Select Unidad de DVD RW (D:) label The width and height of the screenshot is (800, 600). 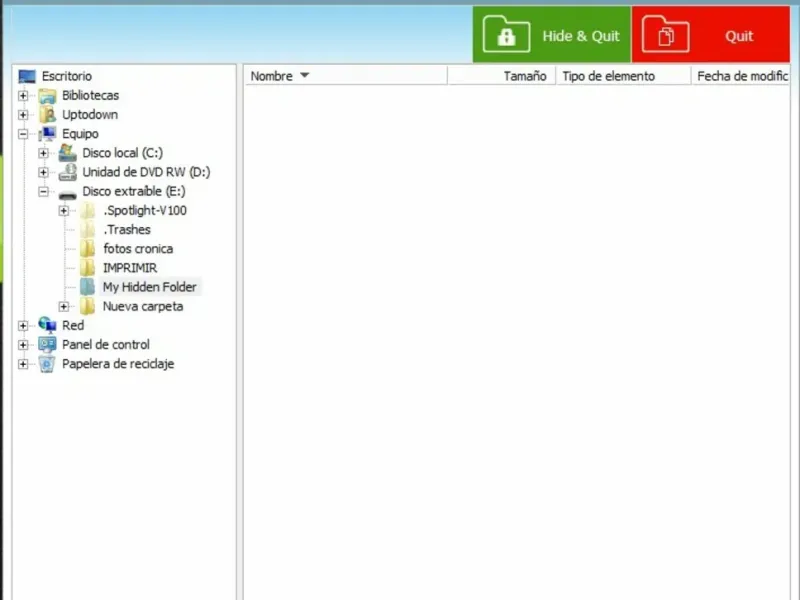(x=146, y=172)
